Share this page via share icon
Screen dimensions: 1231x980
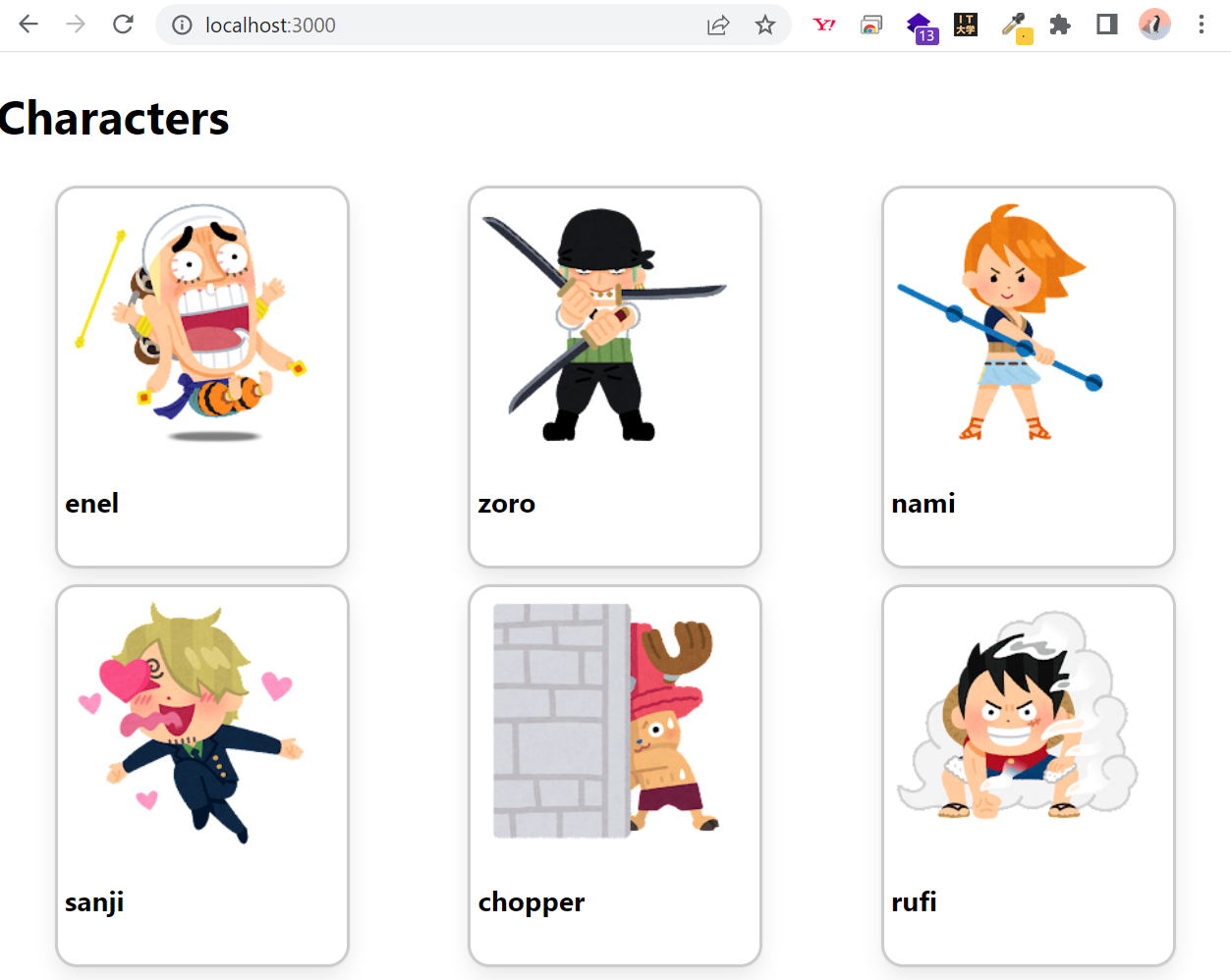pyautogui.click(x=718, y=26)
